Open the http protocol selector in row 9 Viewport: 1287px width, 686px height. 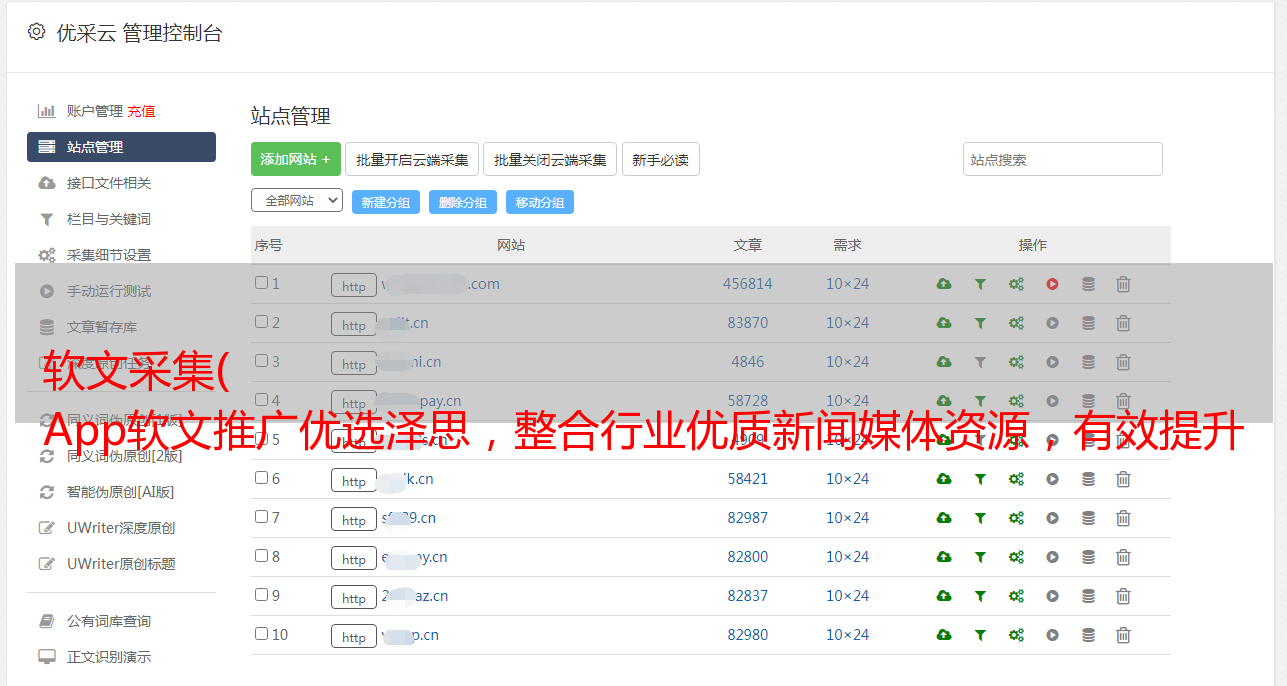(x=354, y=597)
